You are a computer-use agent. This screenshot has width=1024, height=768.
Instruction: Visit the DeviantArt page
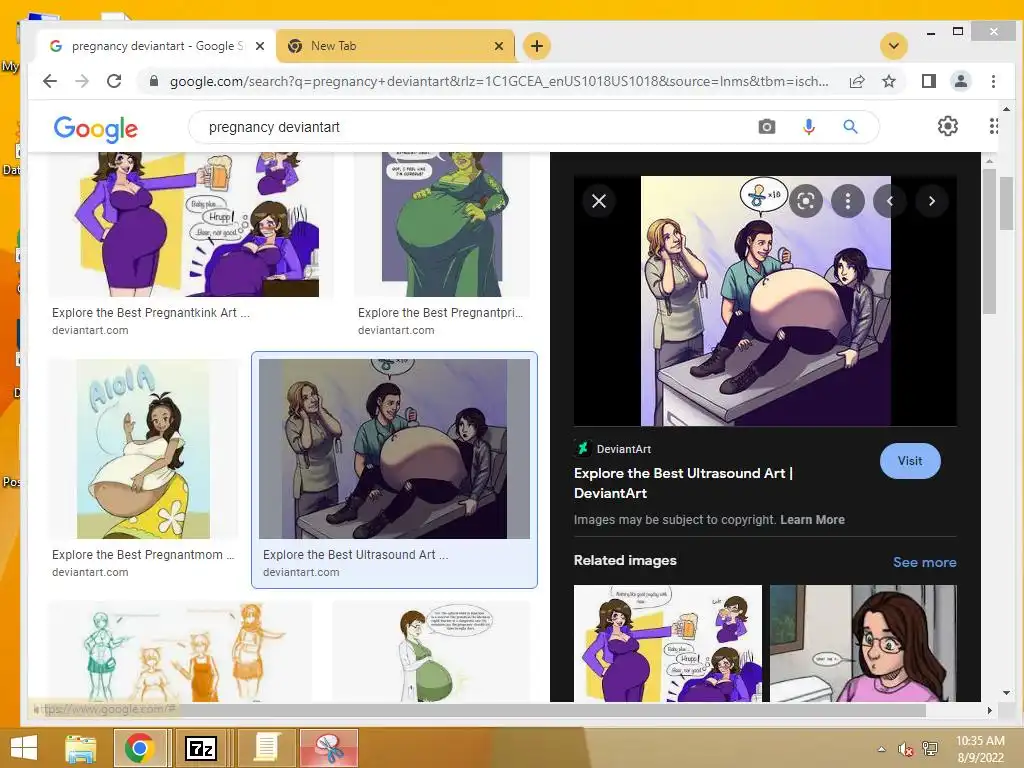910,461
